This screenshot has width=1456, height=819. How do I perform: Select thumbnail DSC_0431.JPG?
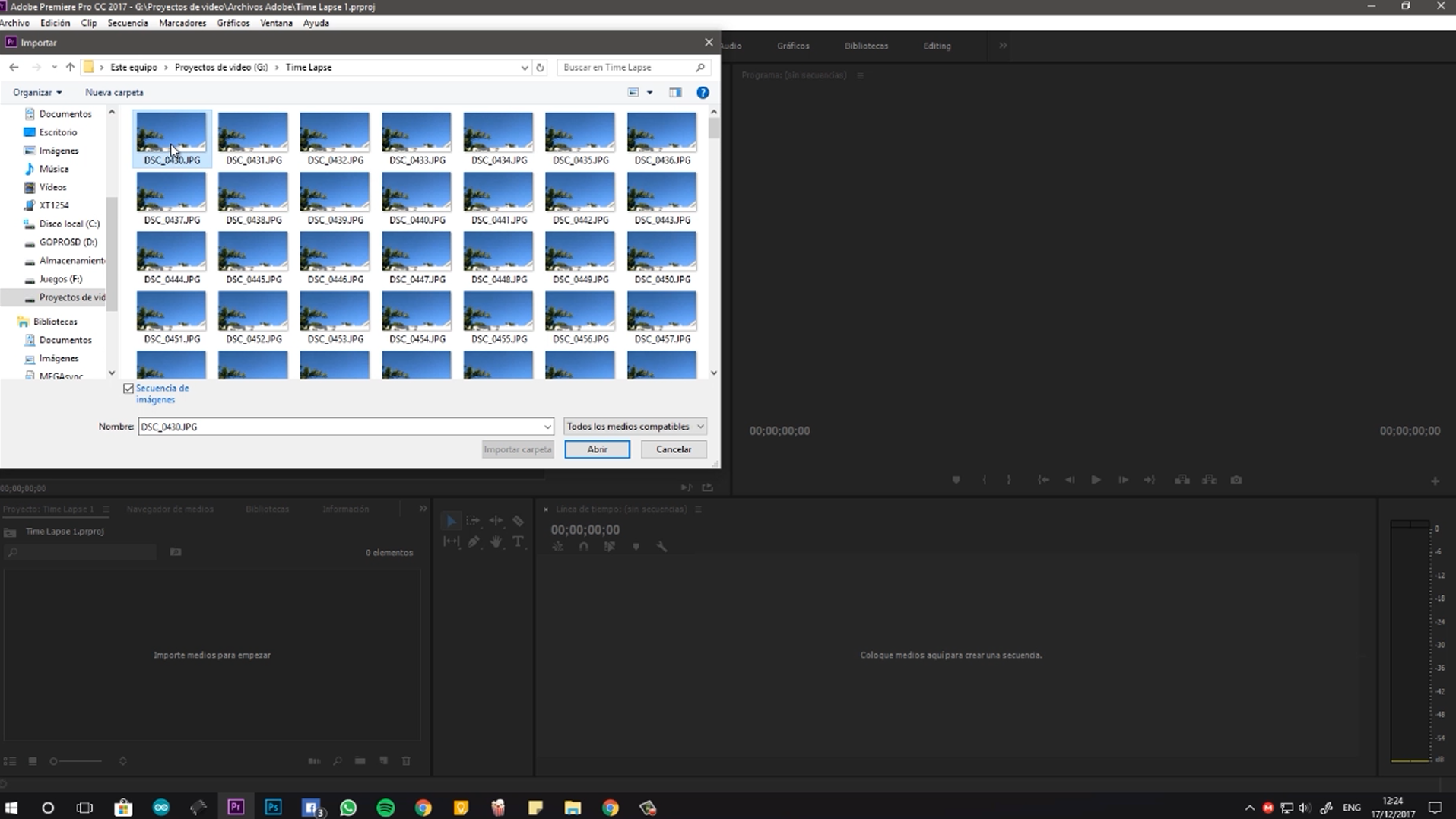253,139
